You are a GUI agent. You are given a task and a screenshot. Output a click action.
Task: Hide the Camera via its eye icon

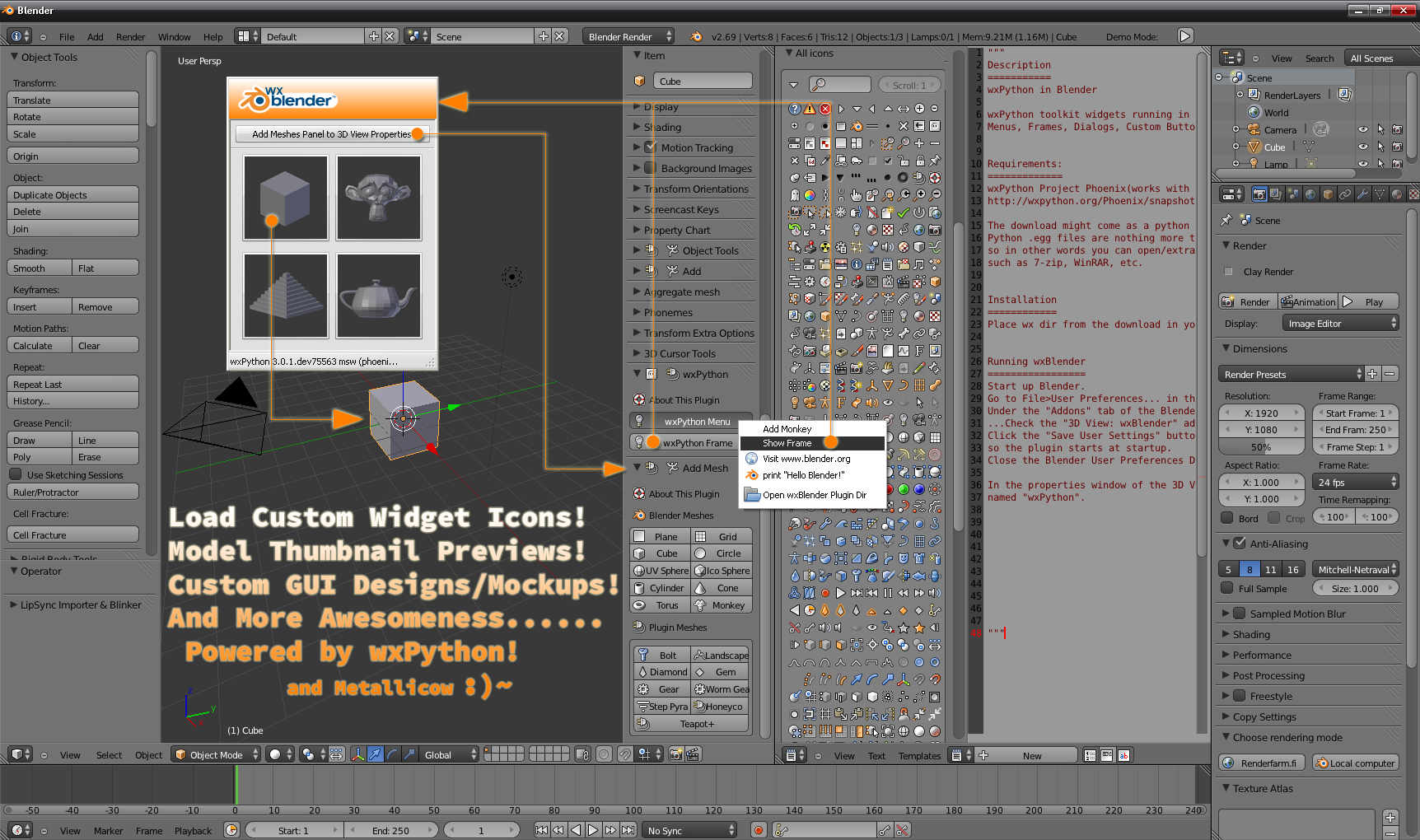click(1362, 129)
